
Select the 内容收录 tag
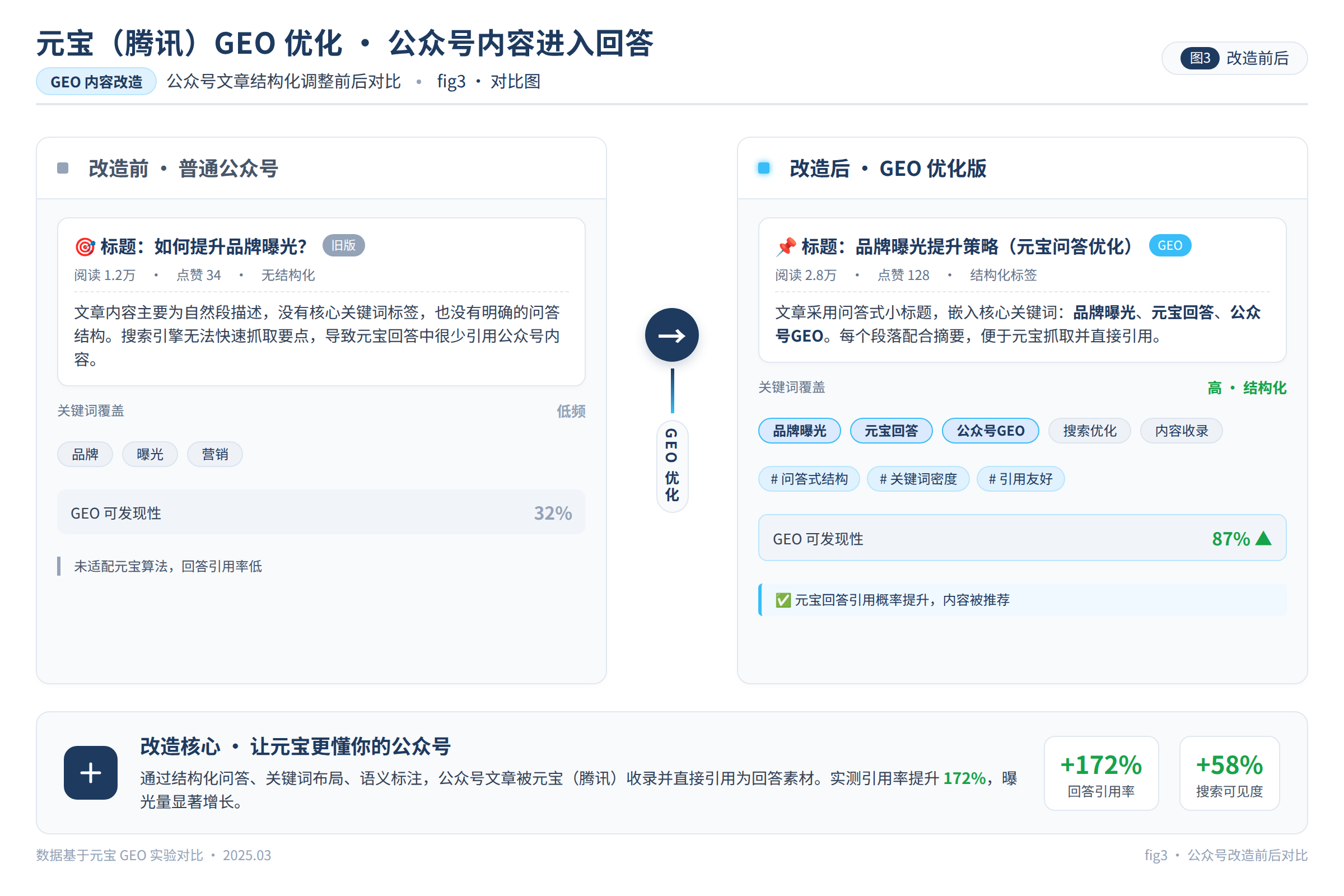click(1181, 431)
